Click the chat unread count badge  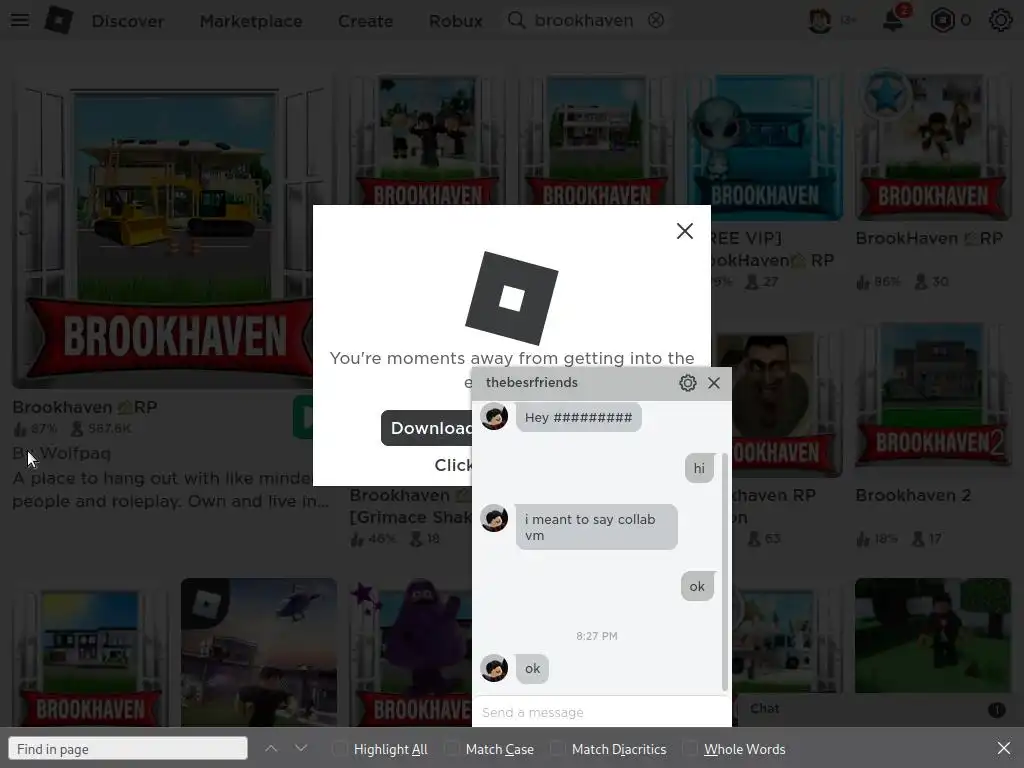coord(997,710)
